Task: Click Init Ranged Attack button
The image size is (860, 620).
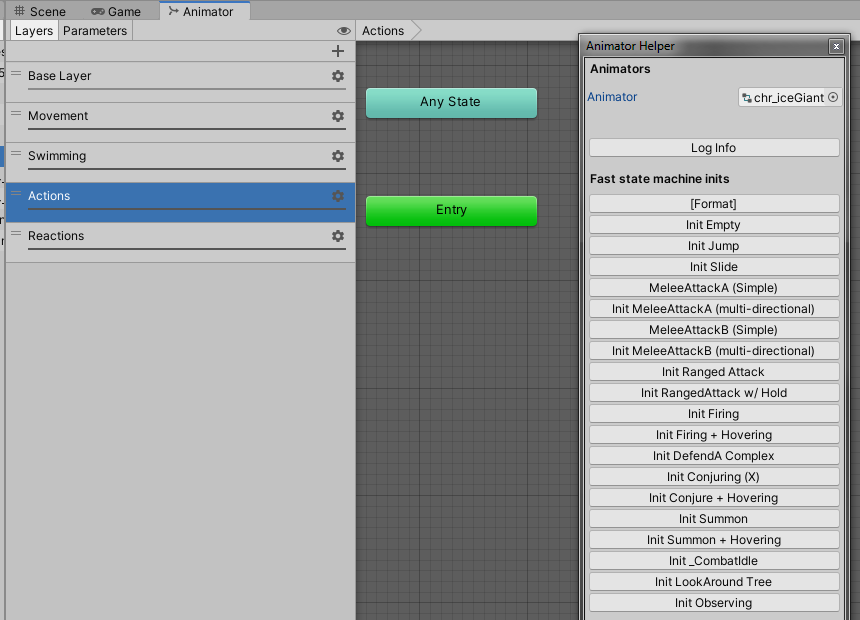Action: pos(713,372)
